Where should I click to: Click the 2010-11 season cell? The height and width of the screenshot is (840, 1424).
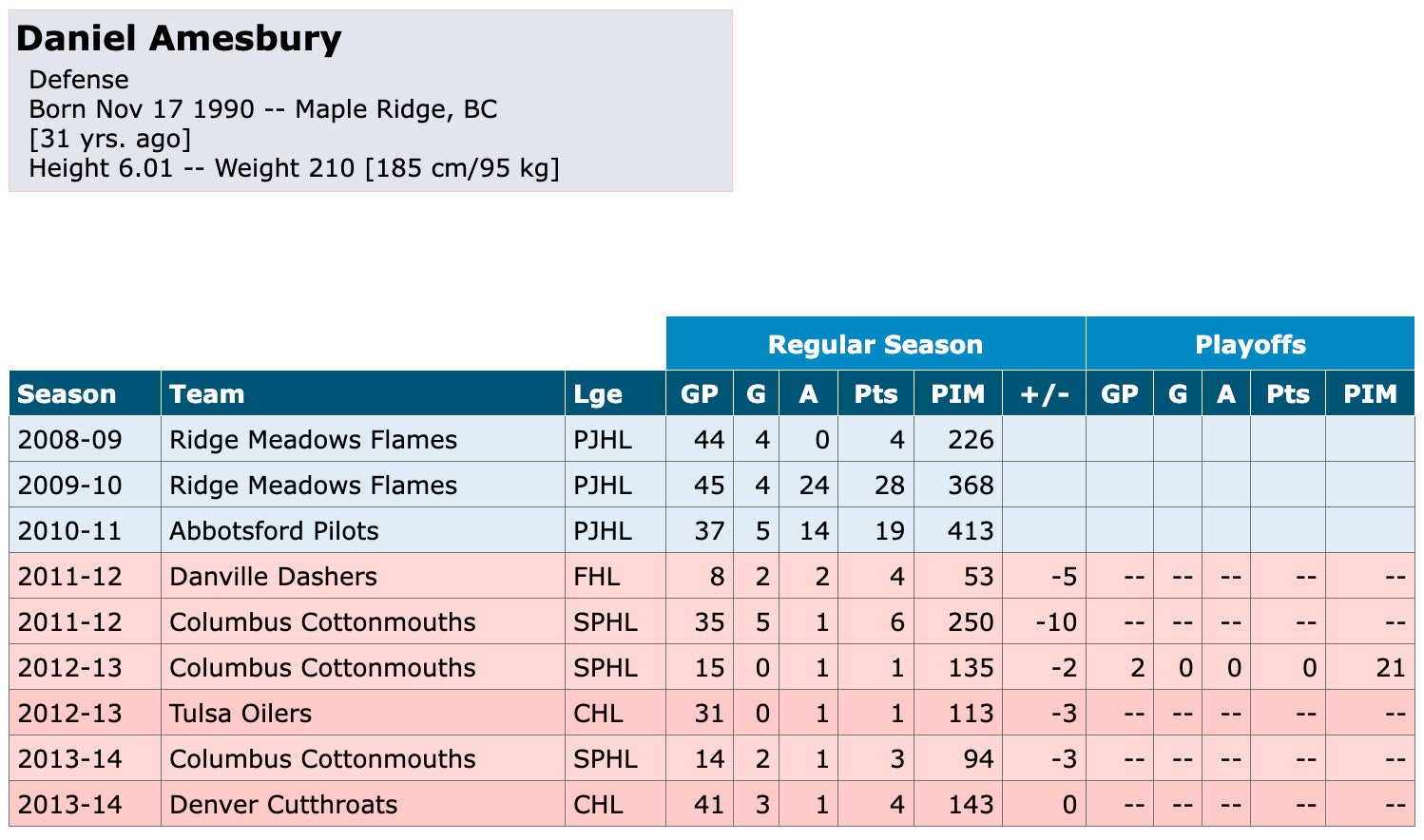(69, 530)
